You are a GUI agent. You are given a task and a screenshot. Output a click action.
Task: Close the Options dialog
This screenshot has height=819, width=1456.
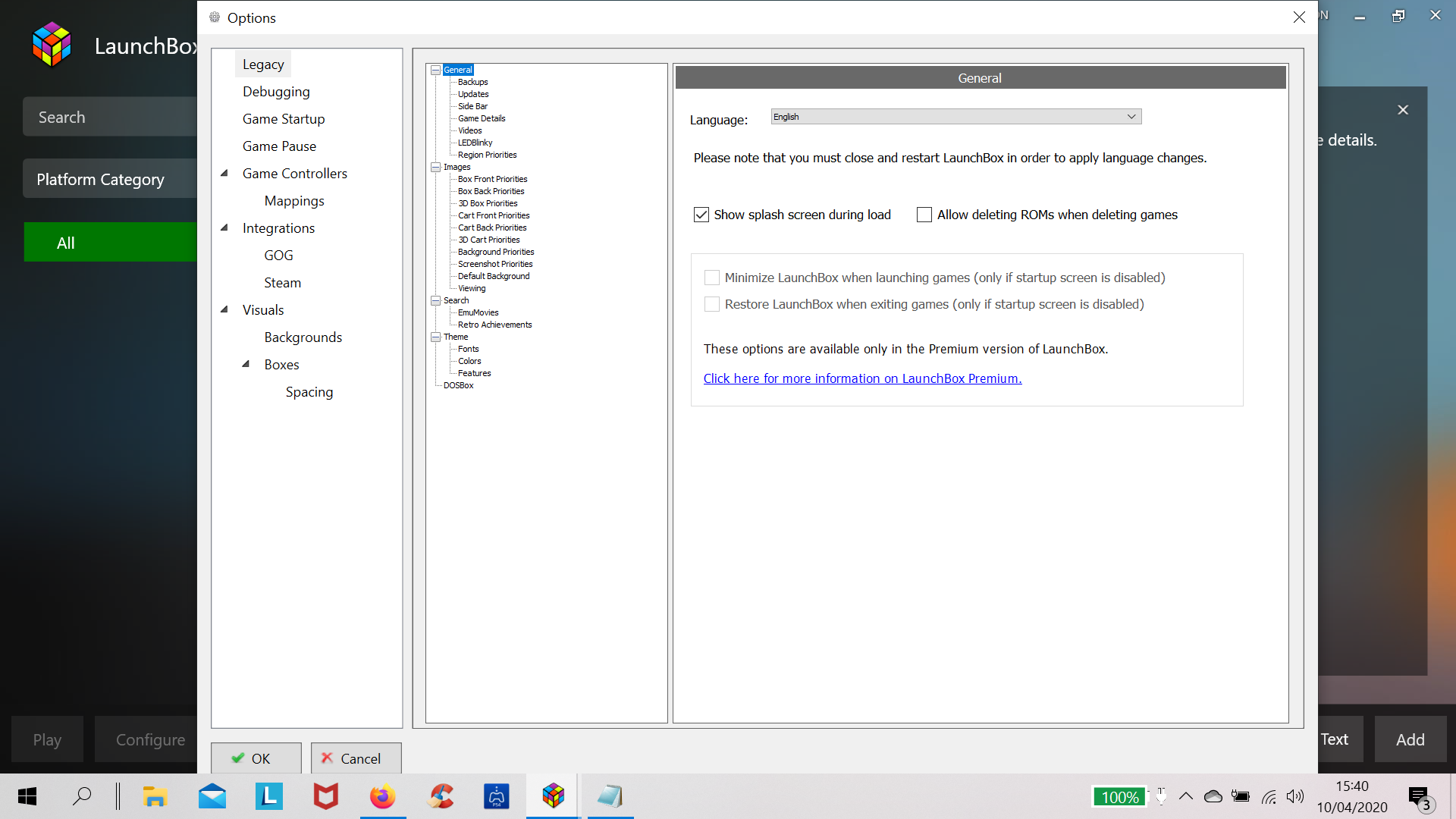click(1299, 17)
